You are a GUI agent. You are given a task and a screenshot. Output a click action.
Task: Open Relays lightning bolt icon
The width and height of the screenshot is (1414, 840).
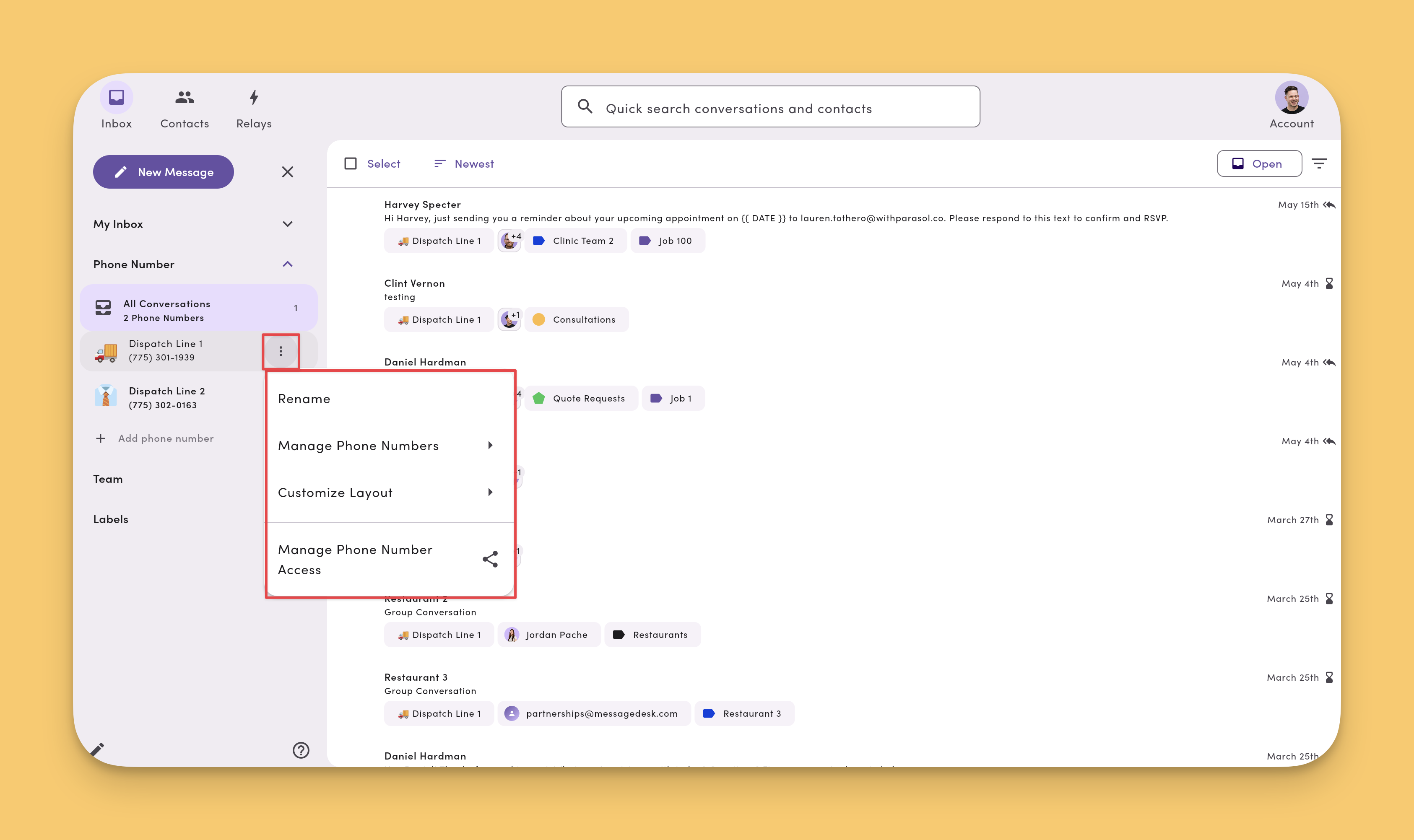click(254, 97)
